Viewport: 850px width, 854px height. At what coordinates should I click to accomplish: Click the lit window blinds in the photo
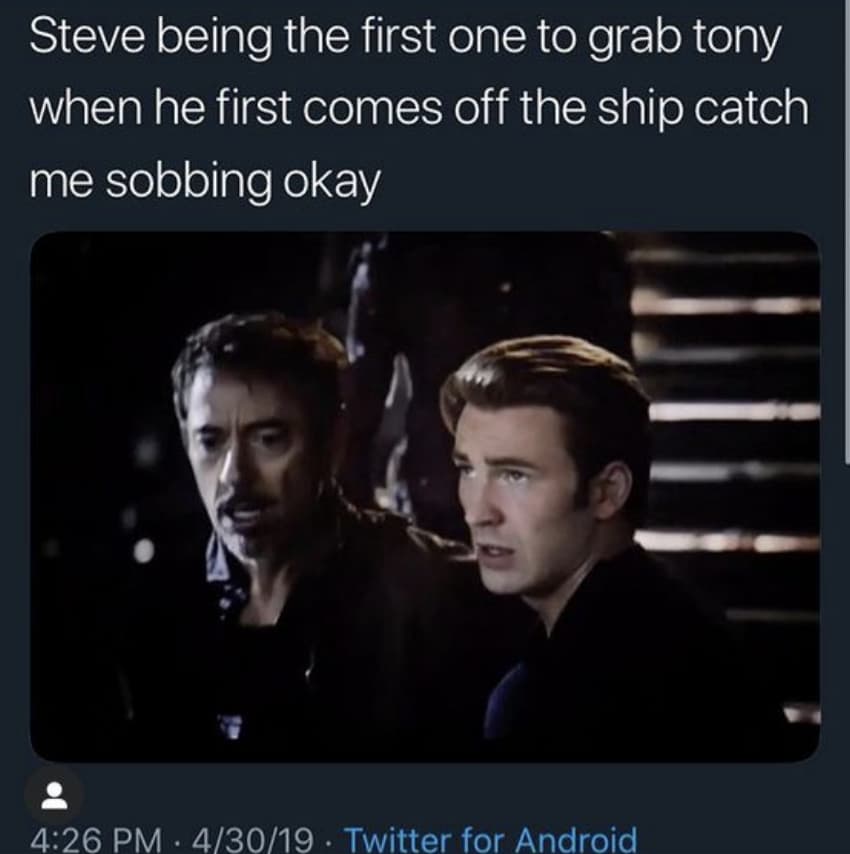[730, 400]
